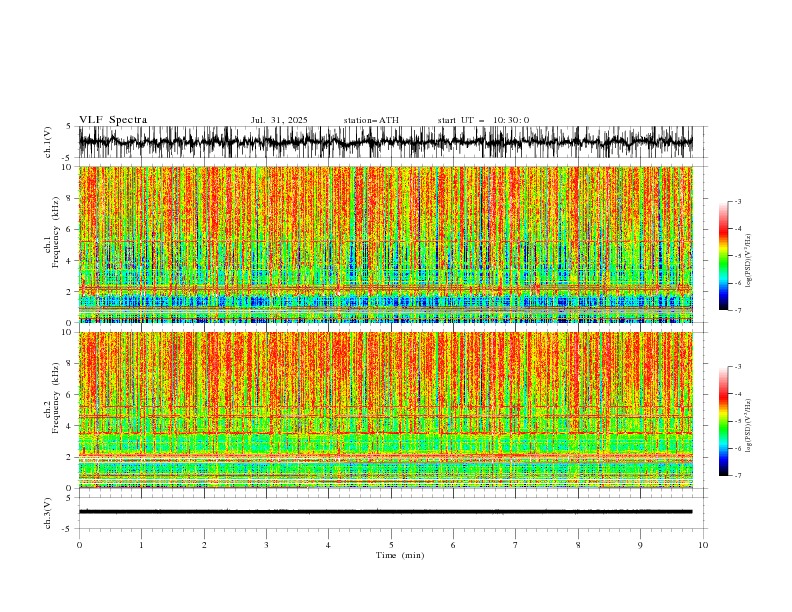792x612 pixels.
Task: Click time axis tick label '3'
Action: [266, 545]
